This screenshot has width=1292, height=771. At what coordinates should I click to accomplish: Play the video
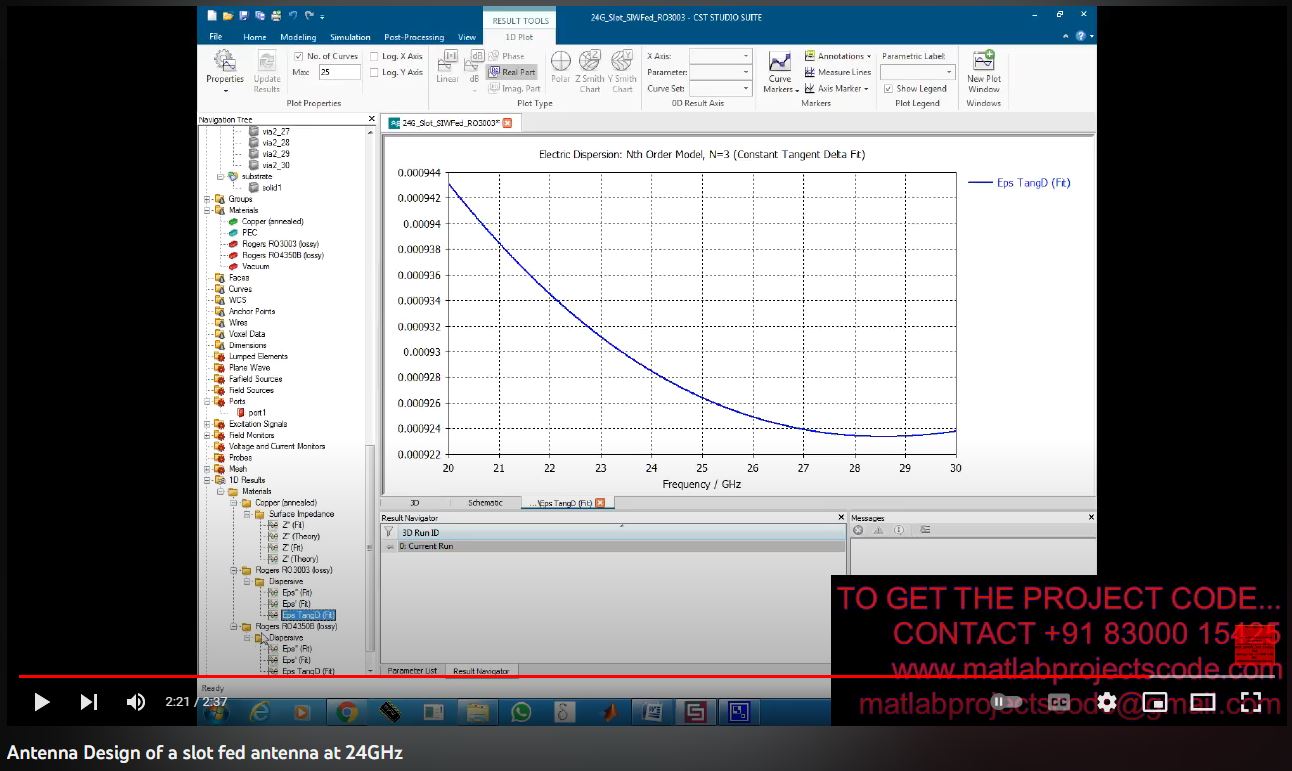click(41, 702)
